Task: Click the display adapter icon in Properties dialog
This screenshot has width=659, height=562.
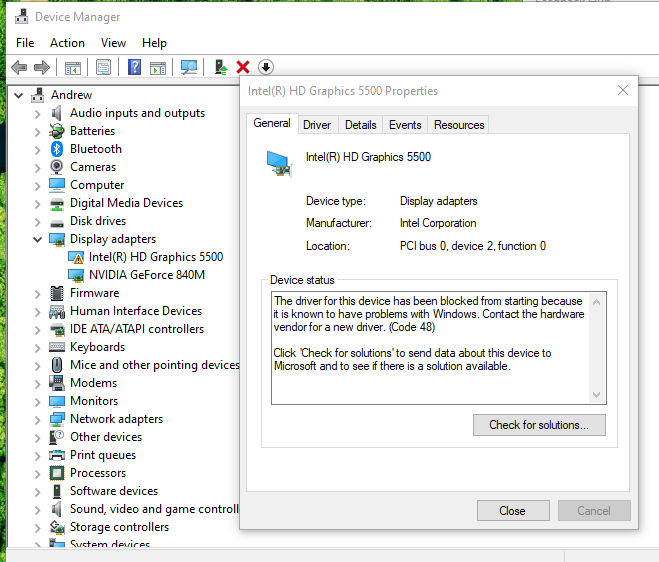Action: (279, 164)
